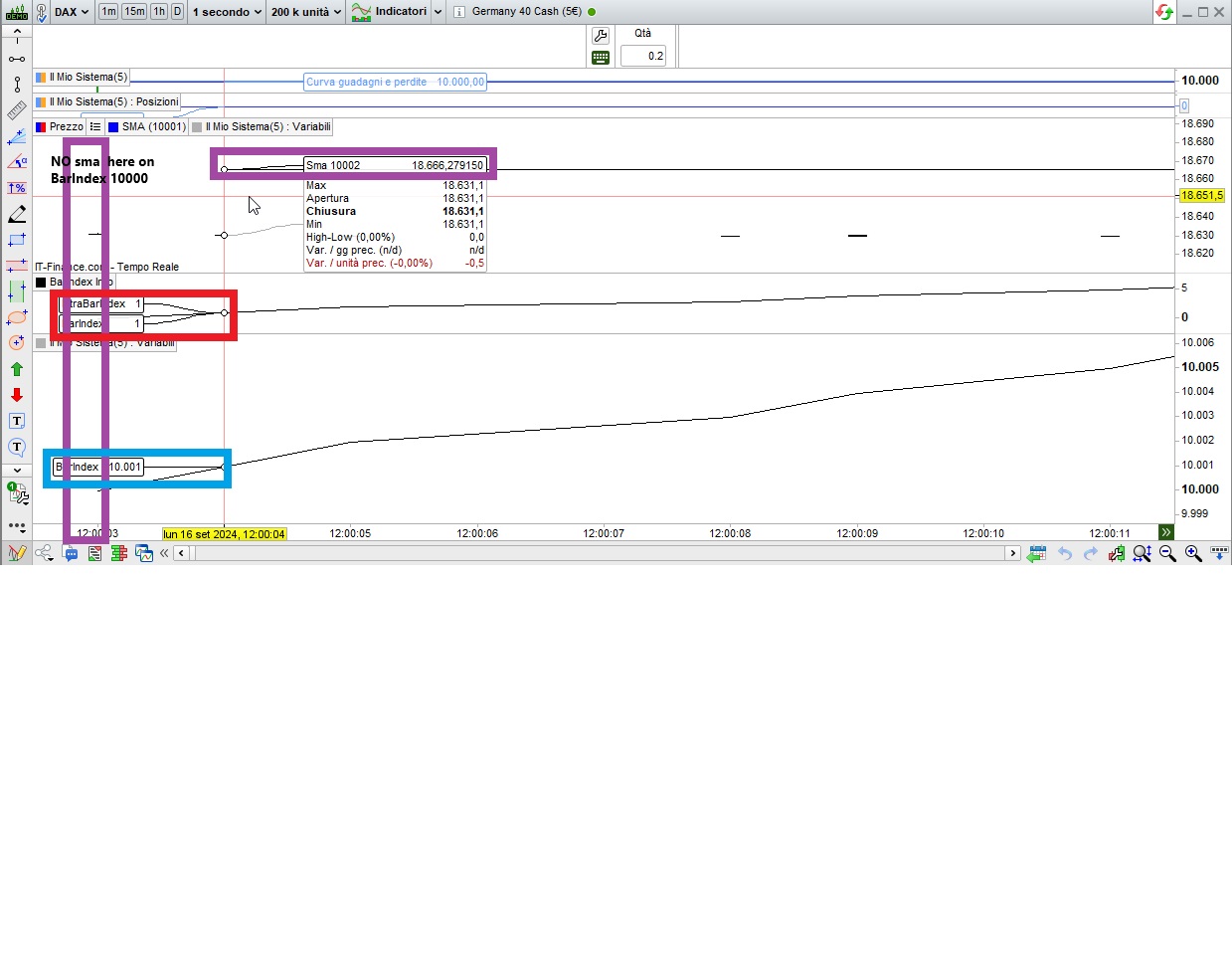Click the left arrow of horizontal scrollbar
The image size is (1232, 963).
[x=182, y=553]
